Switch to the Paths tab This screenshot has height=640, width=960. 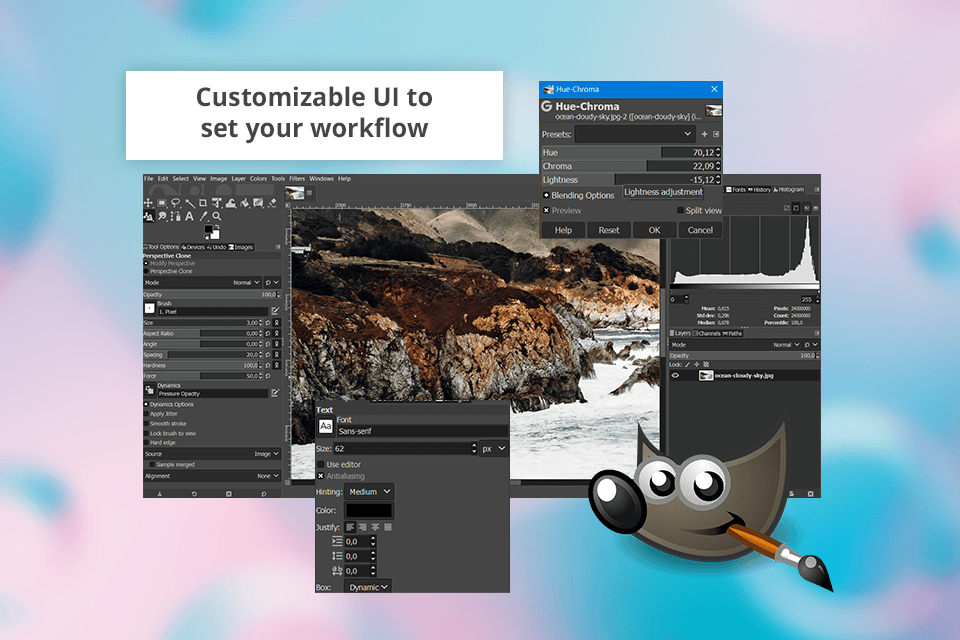point(732,334)
